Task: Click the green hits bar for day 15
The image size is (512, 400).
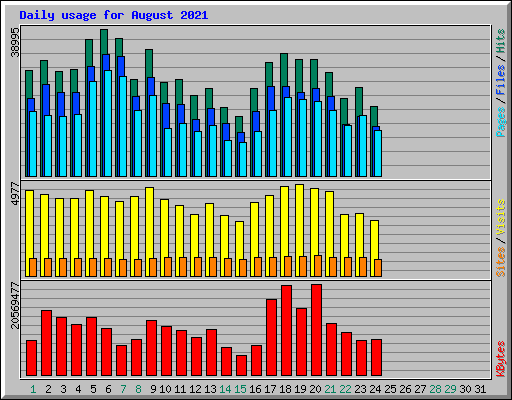Action: 239,124
